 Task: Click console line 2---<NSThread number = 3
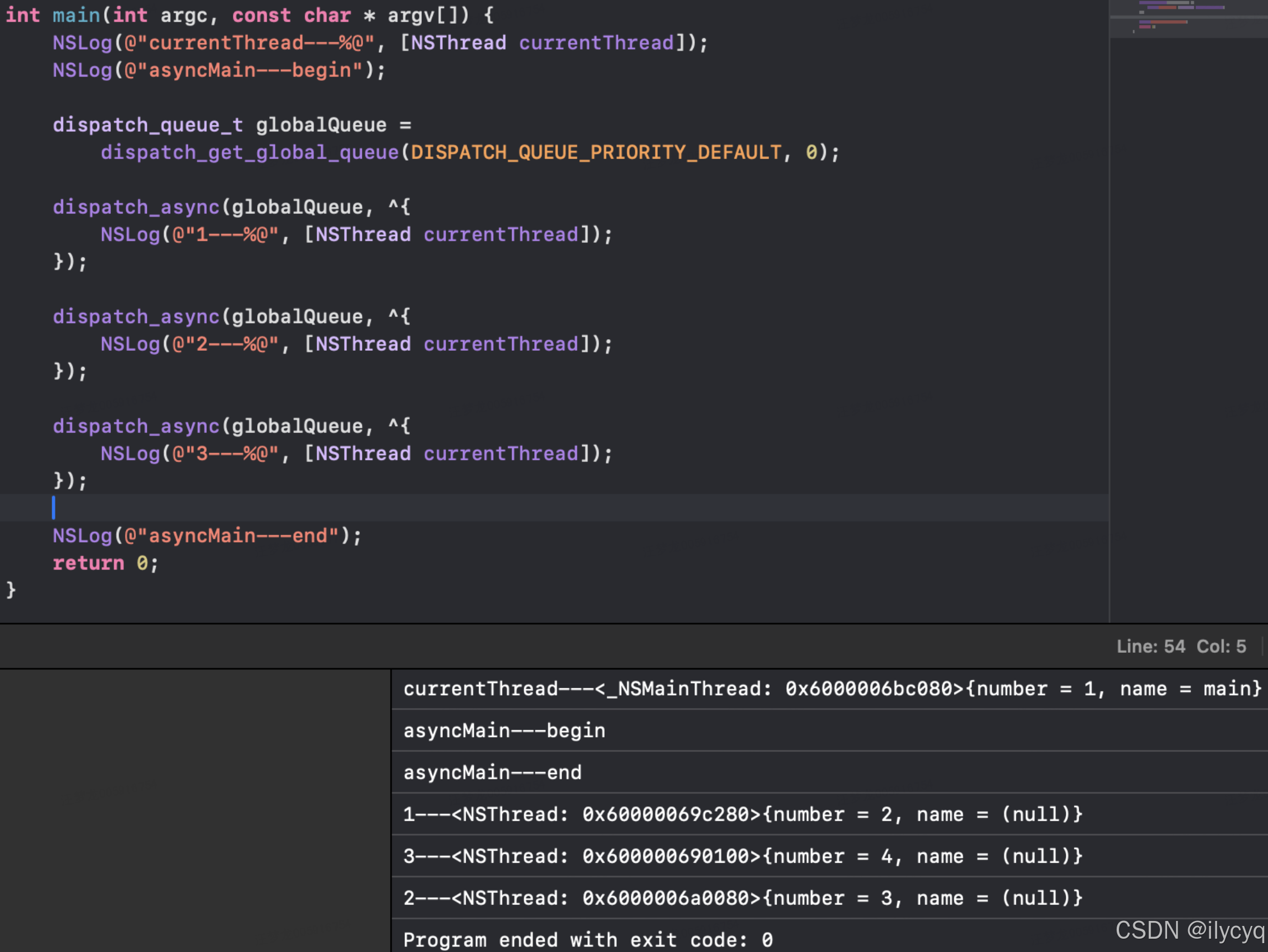click(743, 898)
